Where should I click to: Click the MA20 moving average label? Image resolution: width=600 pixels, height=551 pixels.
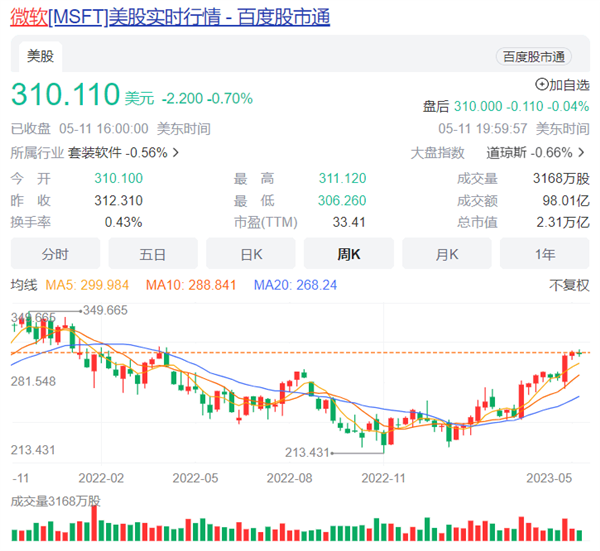coord(295,285)
